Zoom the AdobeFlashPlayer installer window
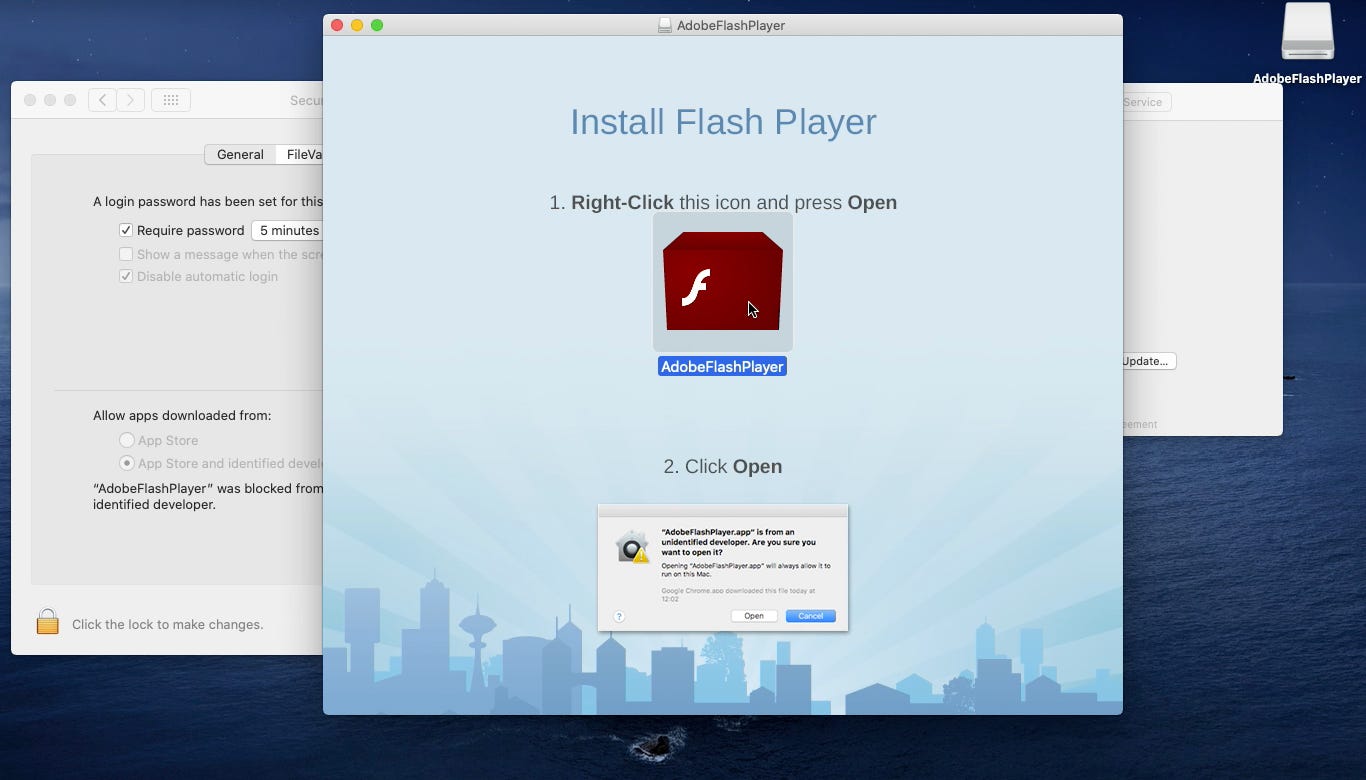This screenshot has width=1366, height=780. (x=377, y=25)
